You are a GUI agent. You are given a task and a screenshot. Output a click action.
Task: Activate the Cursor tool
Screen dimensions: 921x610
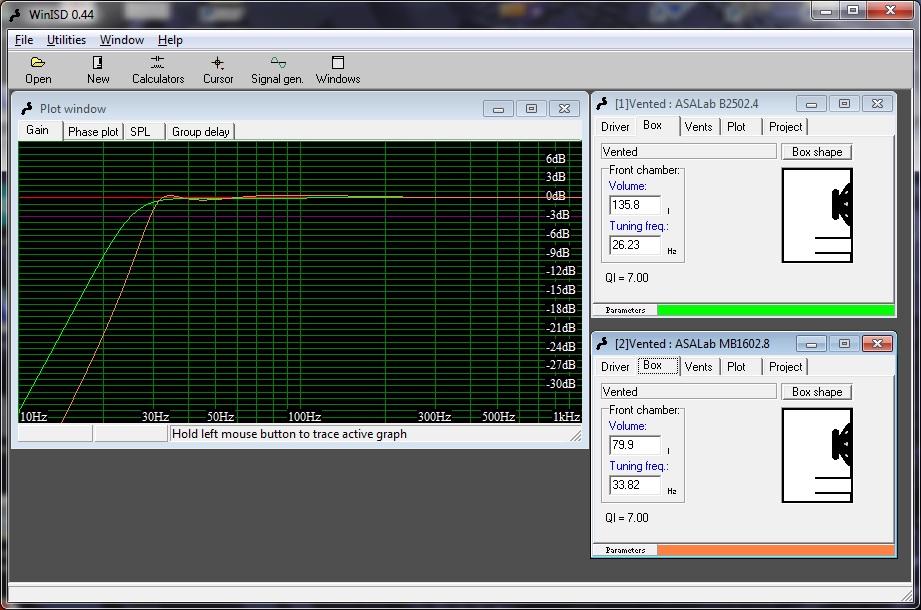click(218, 69)
